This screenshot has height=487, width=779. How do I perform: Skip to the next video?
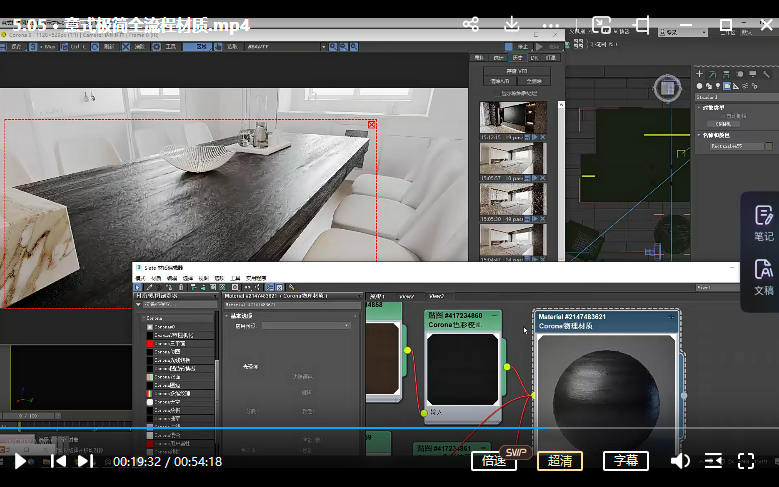point(85,461)
